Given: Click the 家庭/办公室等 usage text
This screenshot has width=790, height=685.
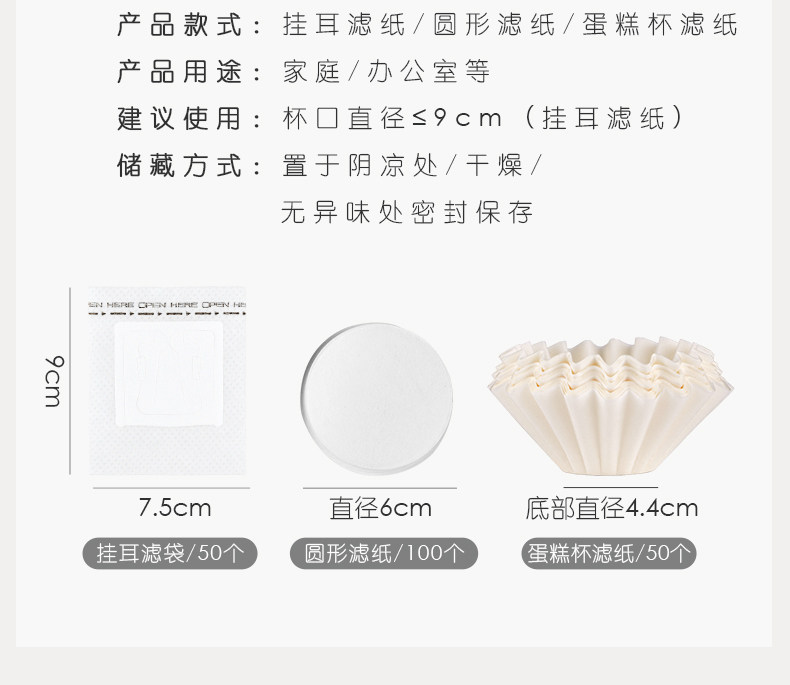Looking at the screenshot, I should [x=386, y=72].
